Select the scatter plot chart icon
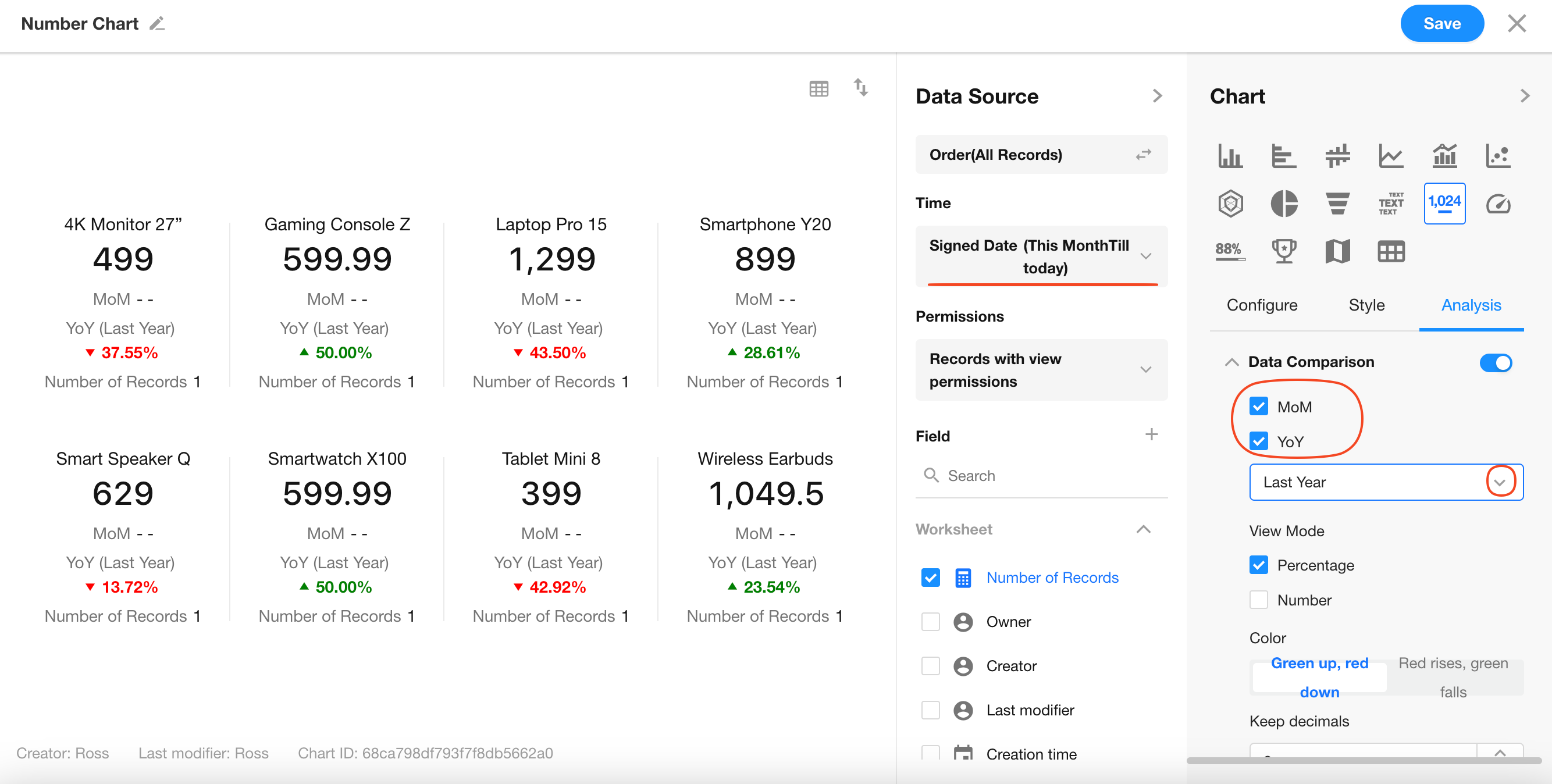Screen dimensions: 1552x784 (1498, 156)
